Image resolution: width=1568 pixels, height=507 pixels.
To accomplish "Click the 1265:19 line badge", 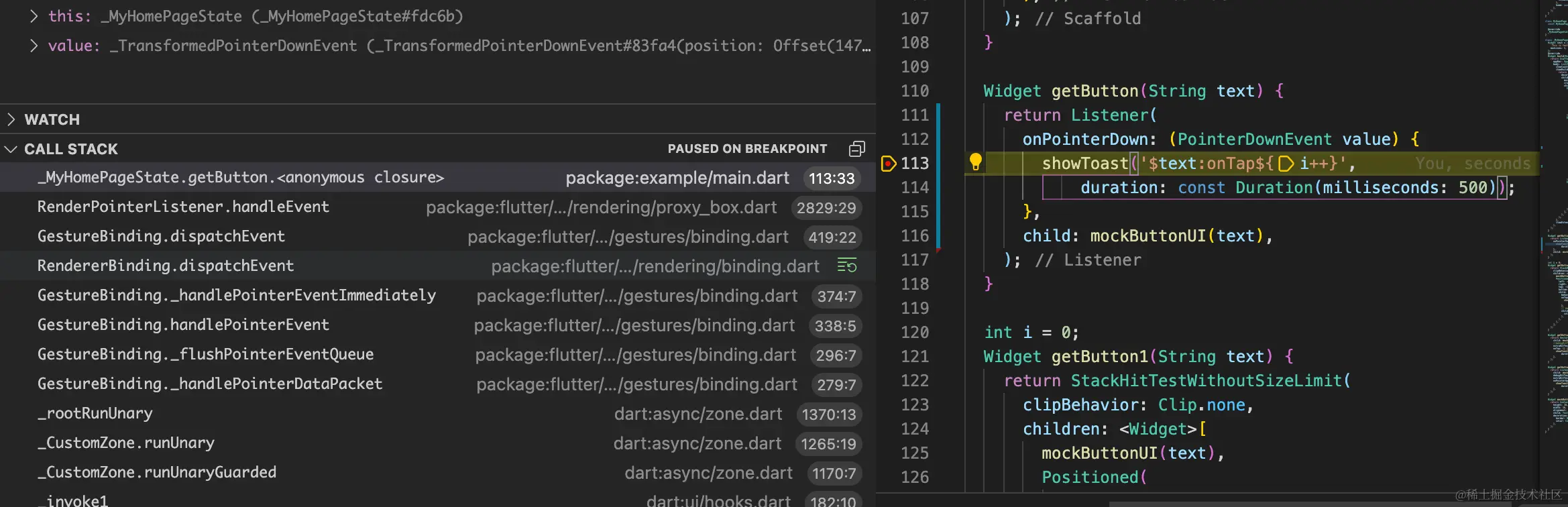I will 828,444.
